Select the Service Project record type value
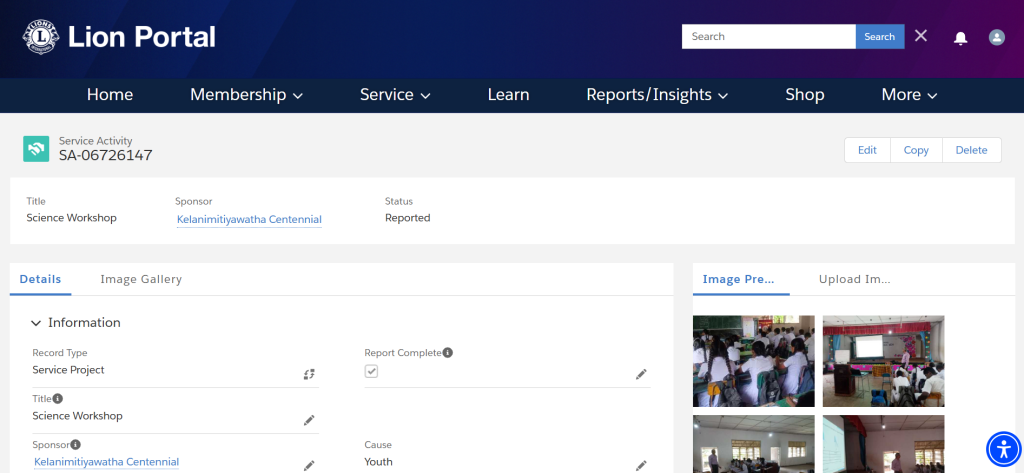 point(69,370)
